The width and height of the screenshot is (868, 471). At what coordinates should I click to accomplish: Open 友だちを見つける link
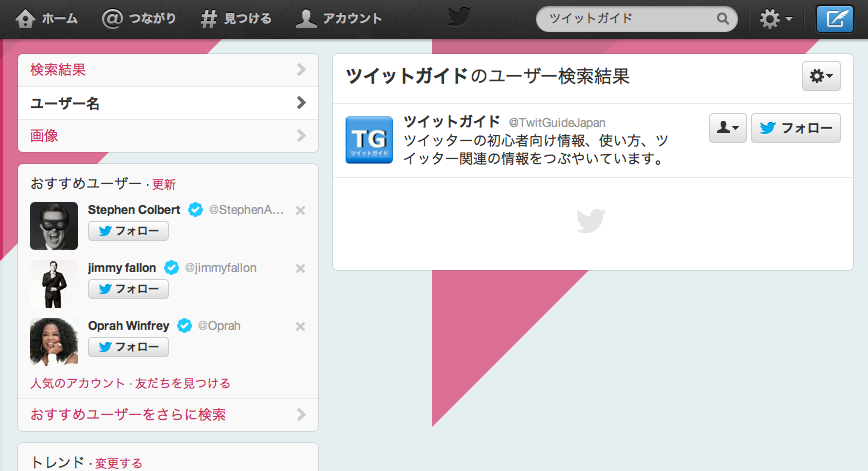tap(183, 383)
